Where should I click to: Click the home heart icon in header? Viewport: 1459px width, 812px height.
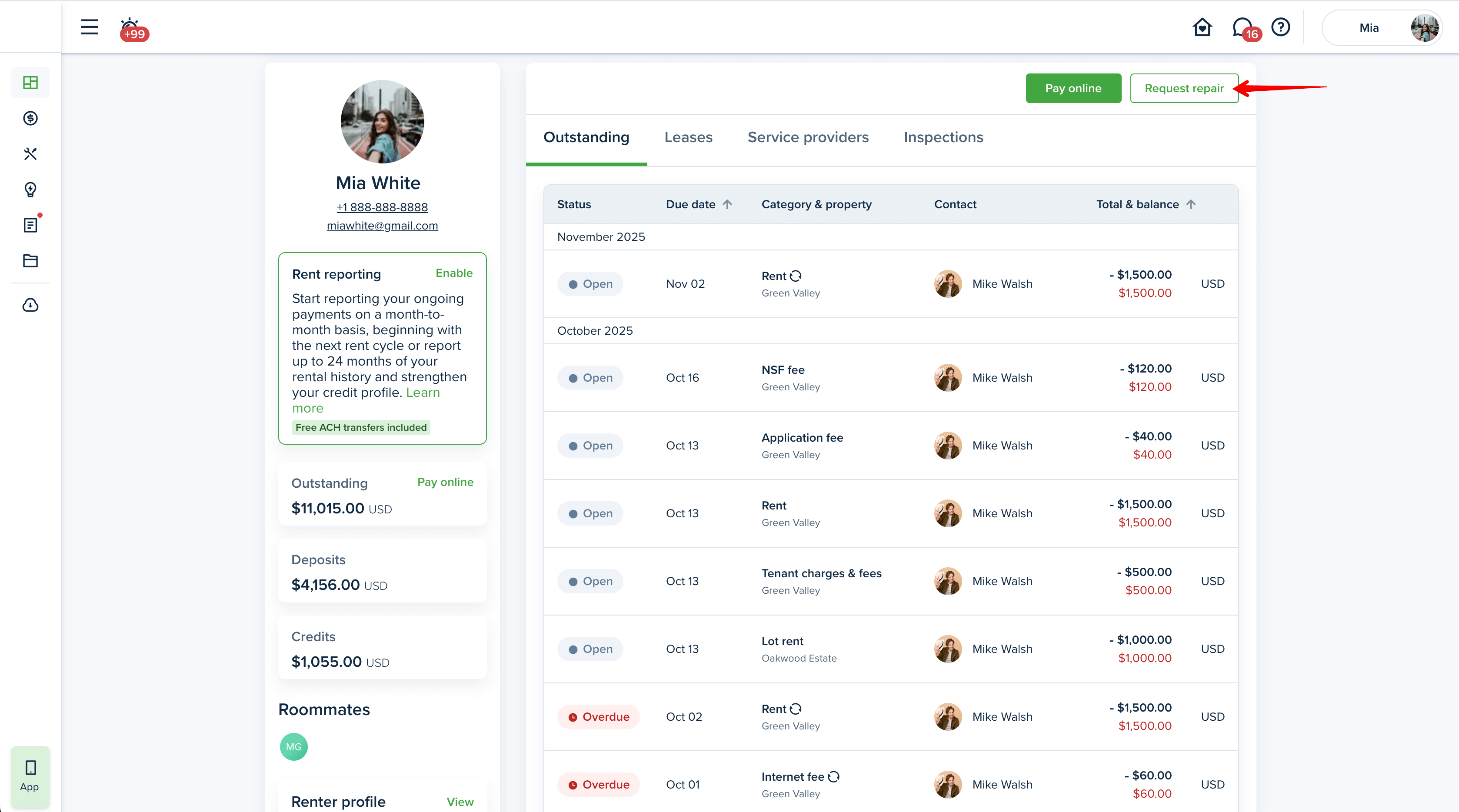click(x=1202, y=27)
